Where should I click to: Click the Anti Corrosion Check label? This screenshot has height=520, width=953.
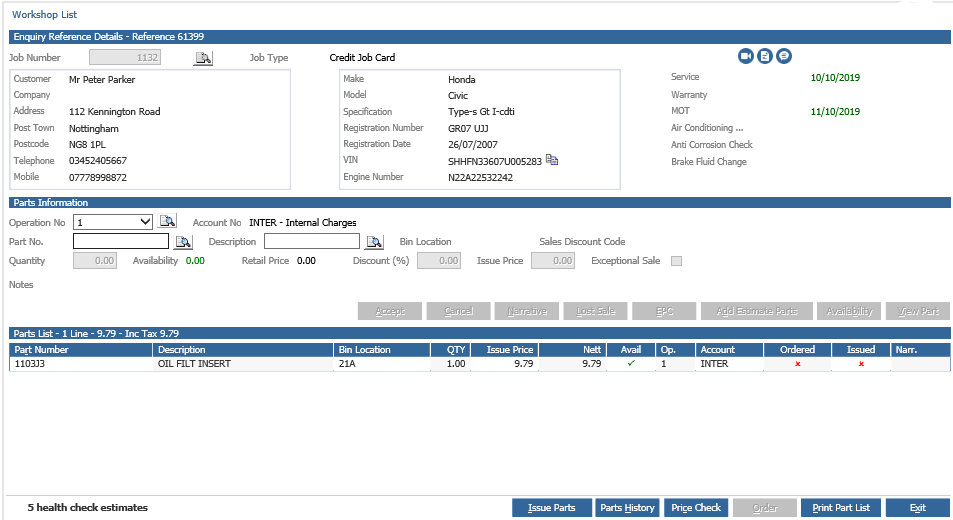pyautogui.click(x=712, y=145)
